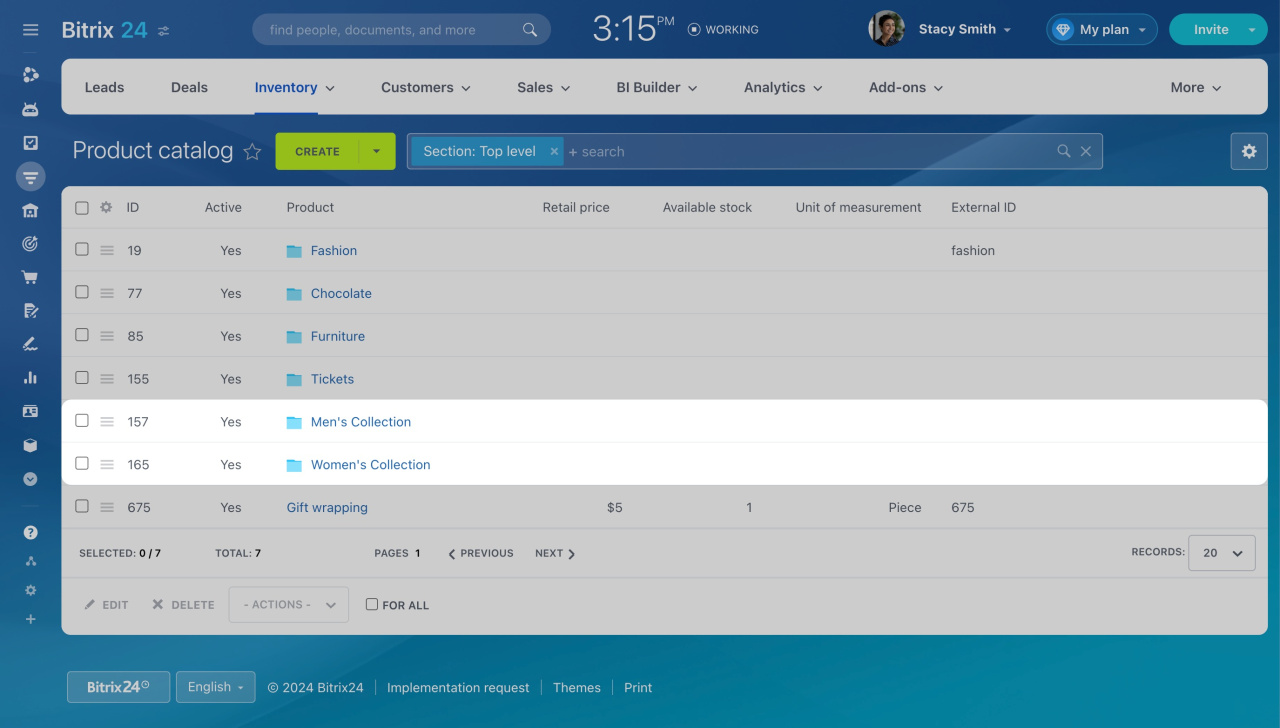The height and width of the screenshot is (728, 1280).
Task: Click the search magnifier in filter bar
Action: (x=1064, y=151)
